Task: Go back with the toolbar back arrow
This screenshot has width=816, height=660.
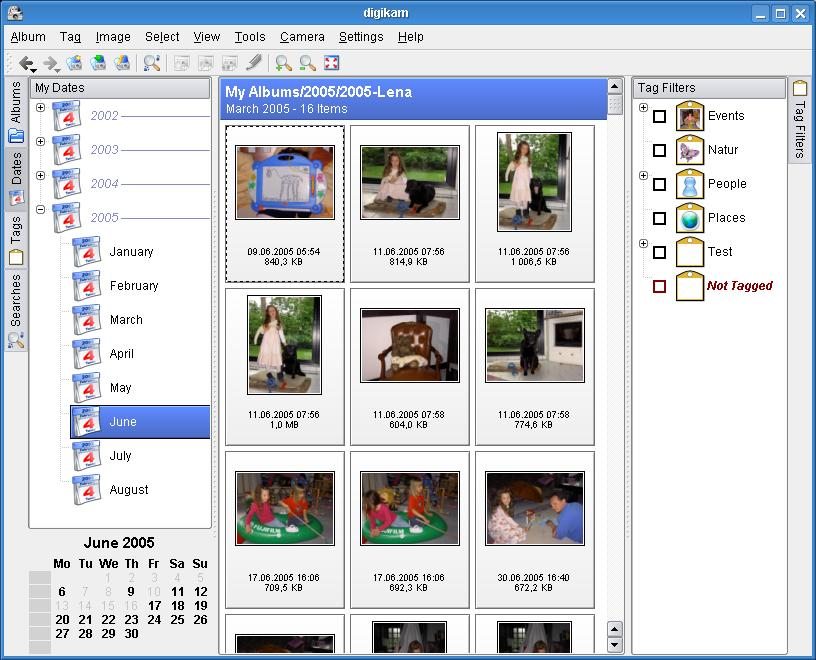Action: (x=26, y=64)
